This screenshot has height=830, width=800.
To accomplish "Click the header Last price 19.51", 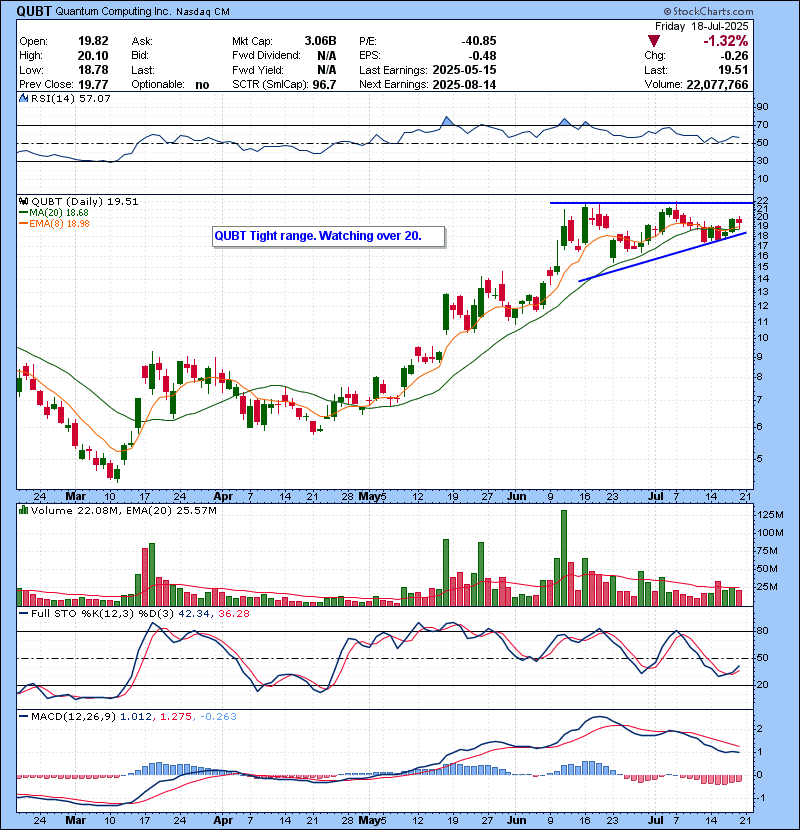I will [x=733, y=70].
